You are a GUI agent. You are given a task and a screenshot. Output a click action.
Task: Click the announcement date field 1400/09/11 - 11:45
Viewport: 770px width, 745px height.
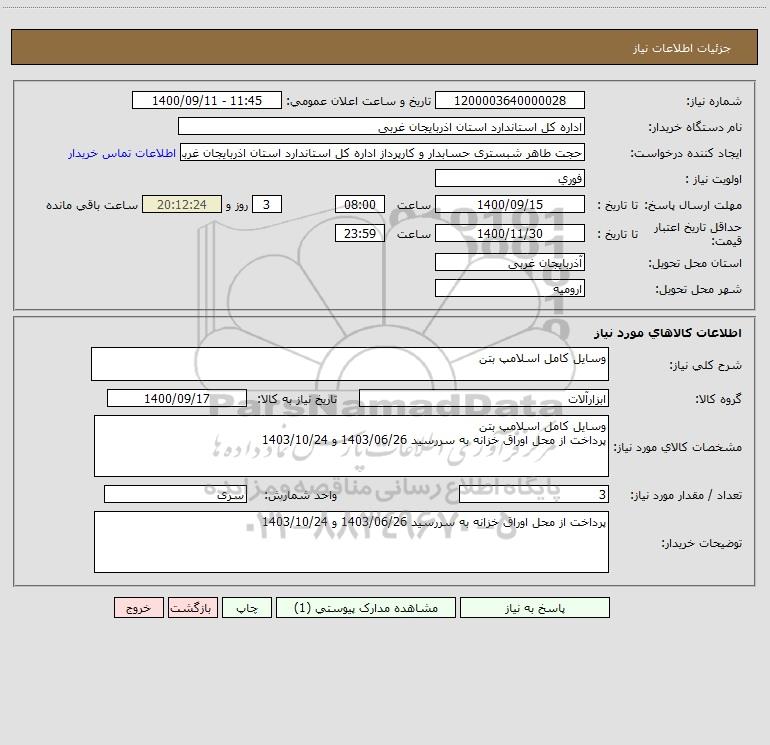coord(207,101)
